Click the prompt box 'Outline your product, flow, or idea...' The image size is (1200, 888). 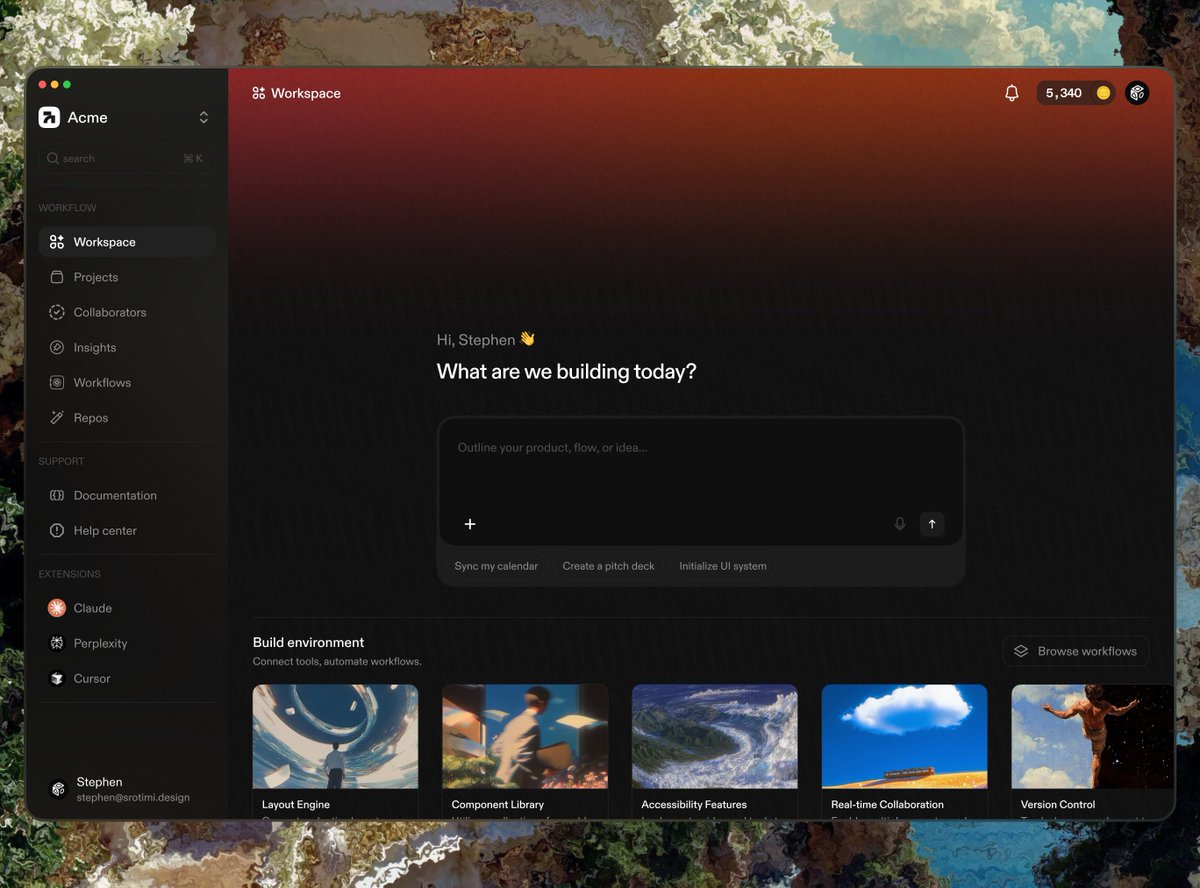(x=700, y=481)
